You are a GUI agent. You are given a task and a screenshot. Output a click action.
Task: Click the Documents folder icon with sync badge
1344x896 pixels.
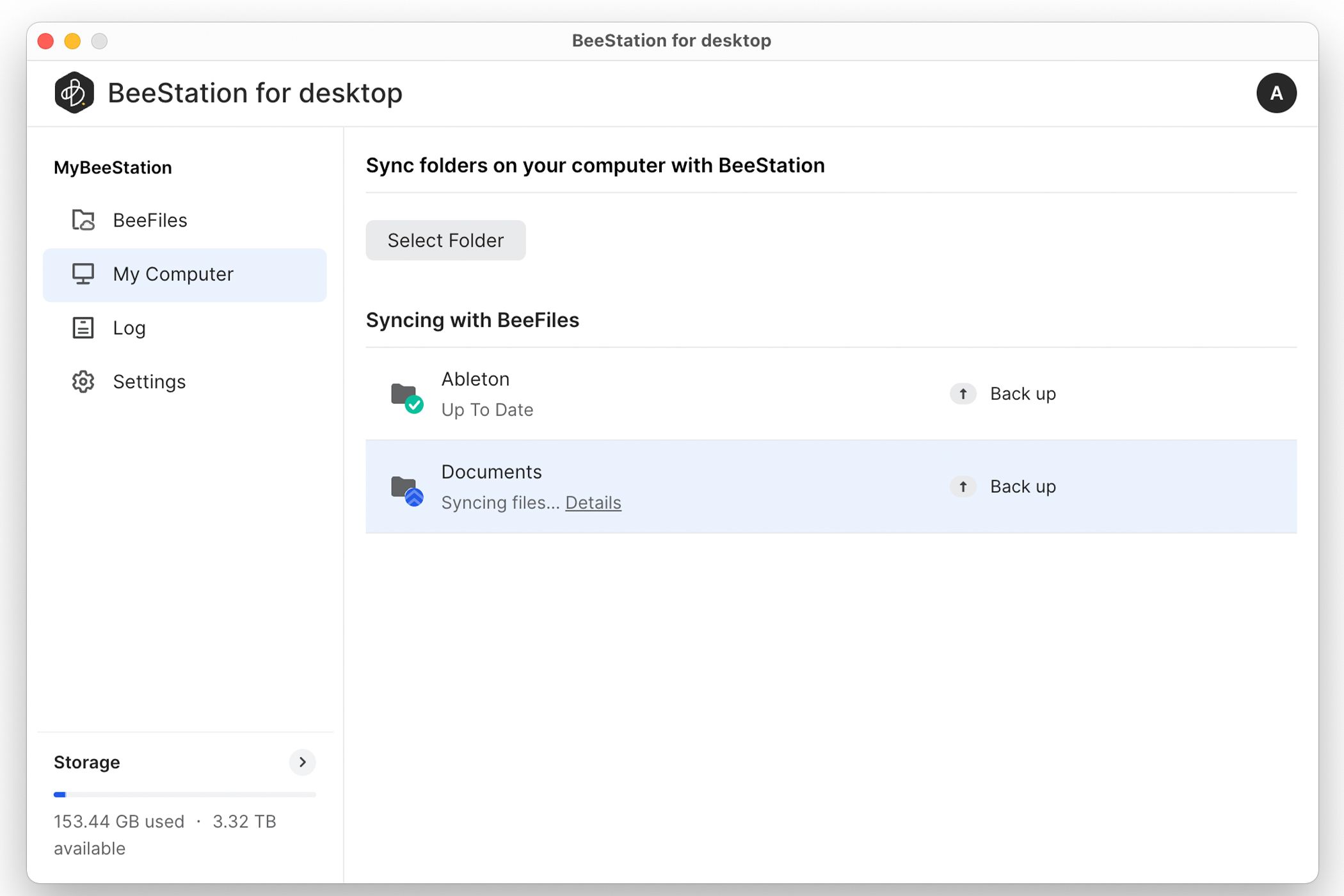407,491
